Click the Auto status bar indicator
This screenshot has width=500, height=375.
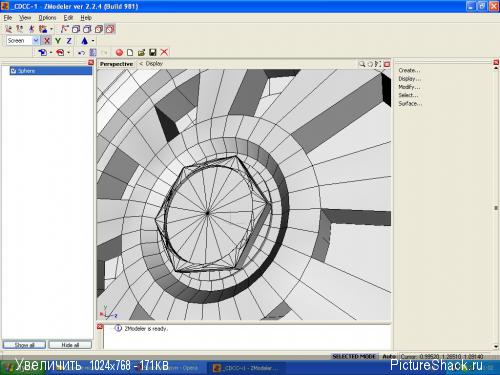click(389, 356)
